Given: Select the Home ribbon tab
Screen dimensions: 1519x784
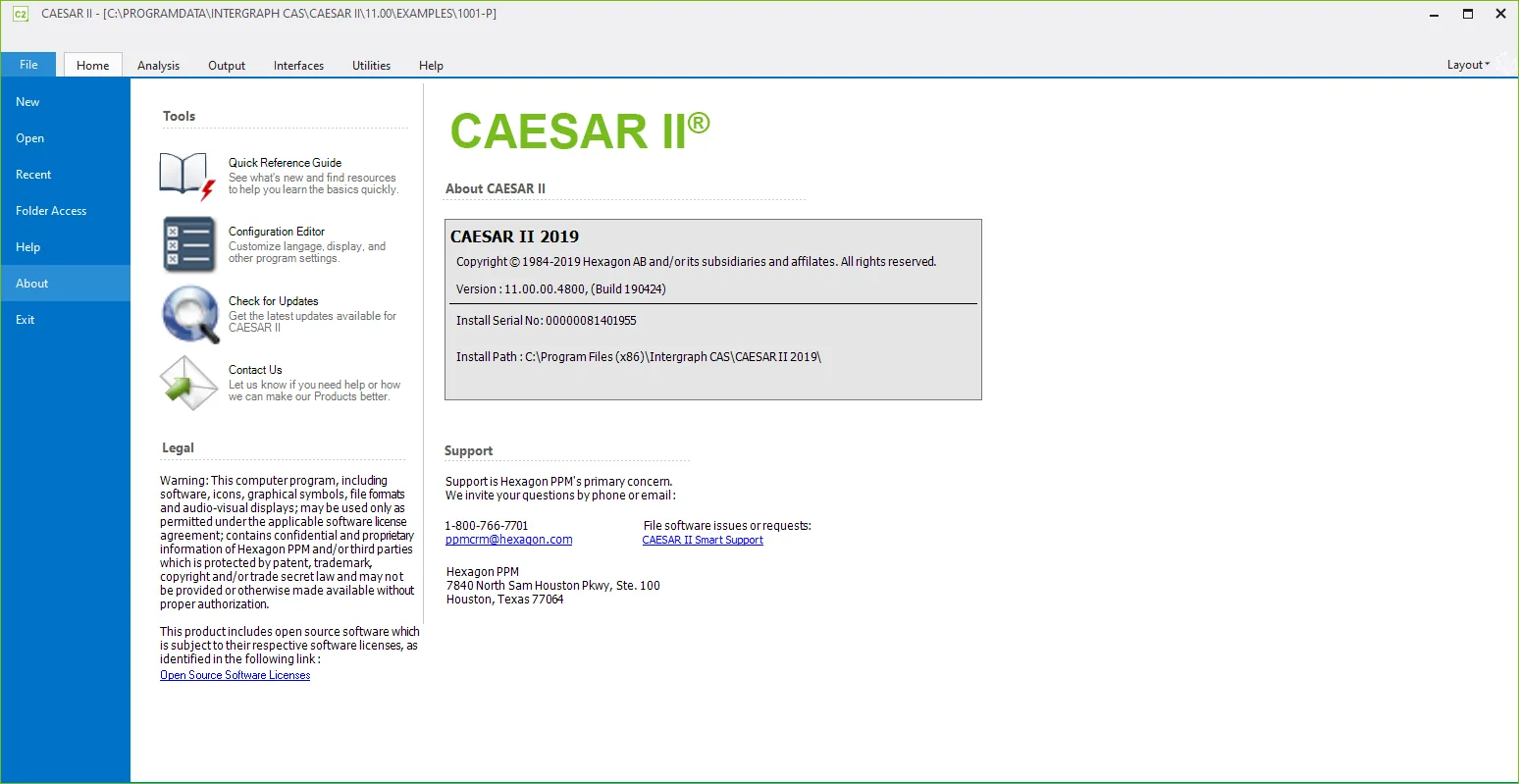Looking at the screenshot, I should (x=93, y=66).
